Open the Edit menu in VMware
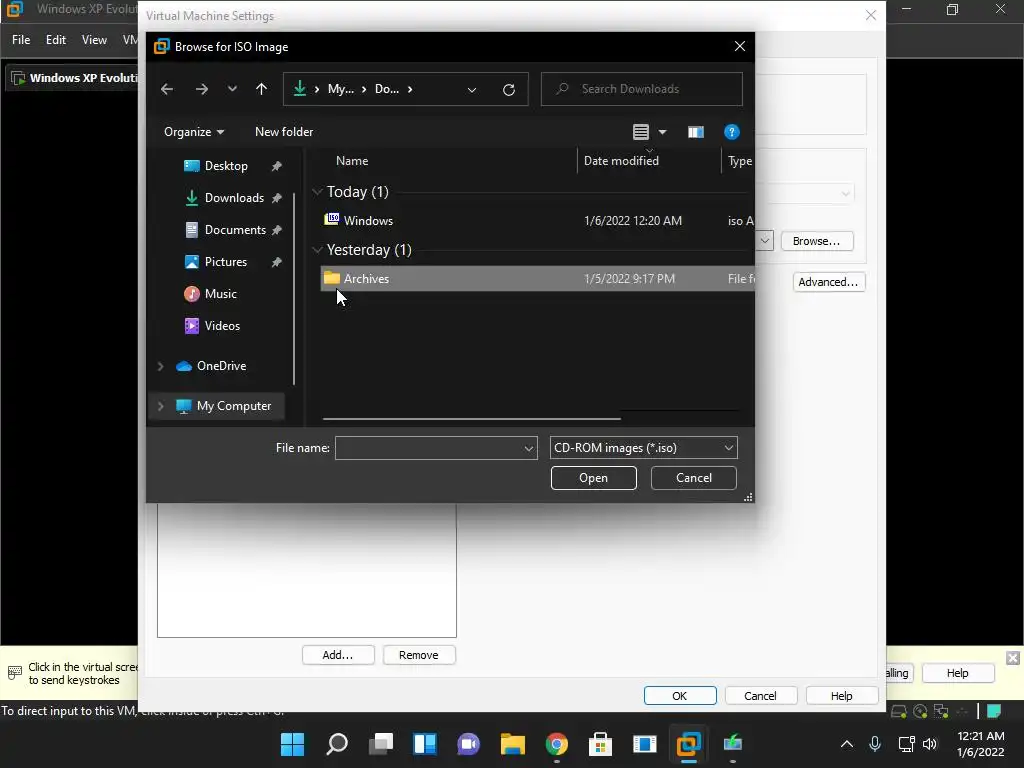The width and height of the screenshot is (1024, 768). (56, 40)
